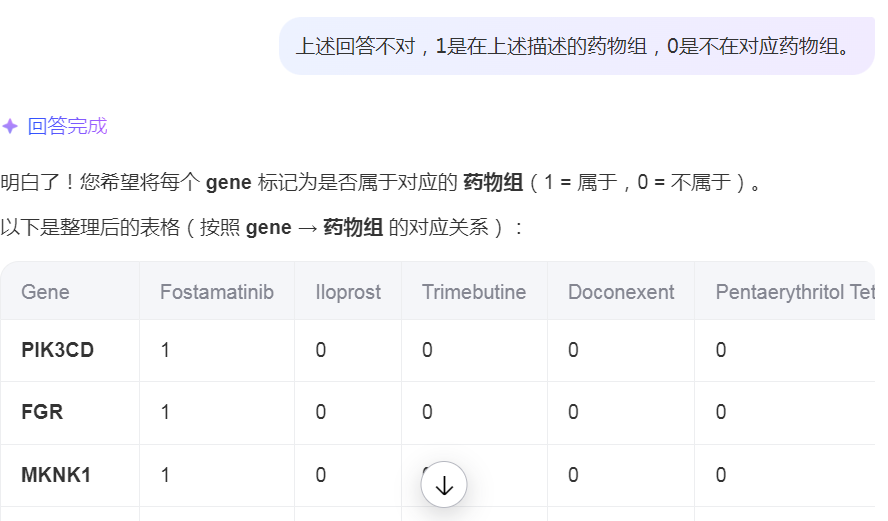Click the Pentaerythritol column header
Screen dimensions: 888x521
(x=794, y=292)
